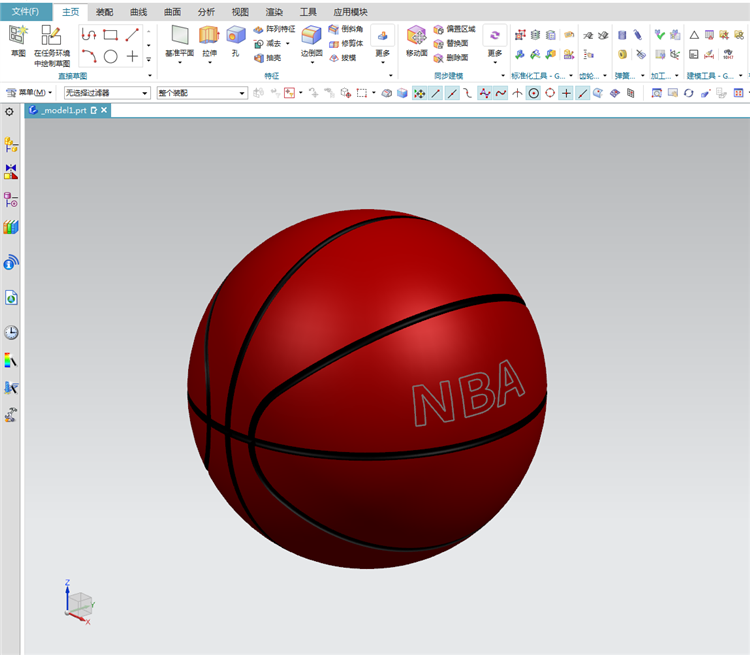Toggle Midpoint snap option
750x655 pixels.
coord(452,93)
